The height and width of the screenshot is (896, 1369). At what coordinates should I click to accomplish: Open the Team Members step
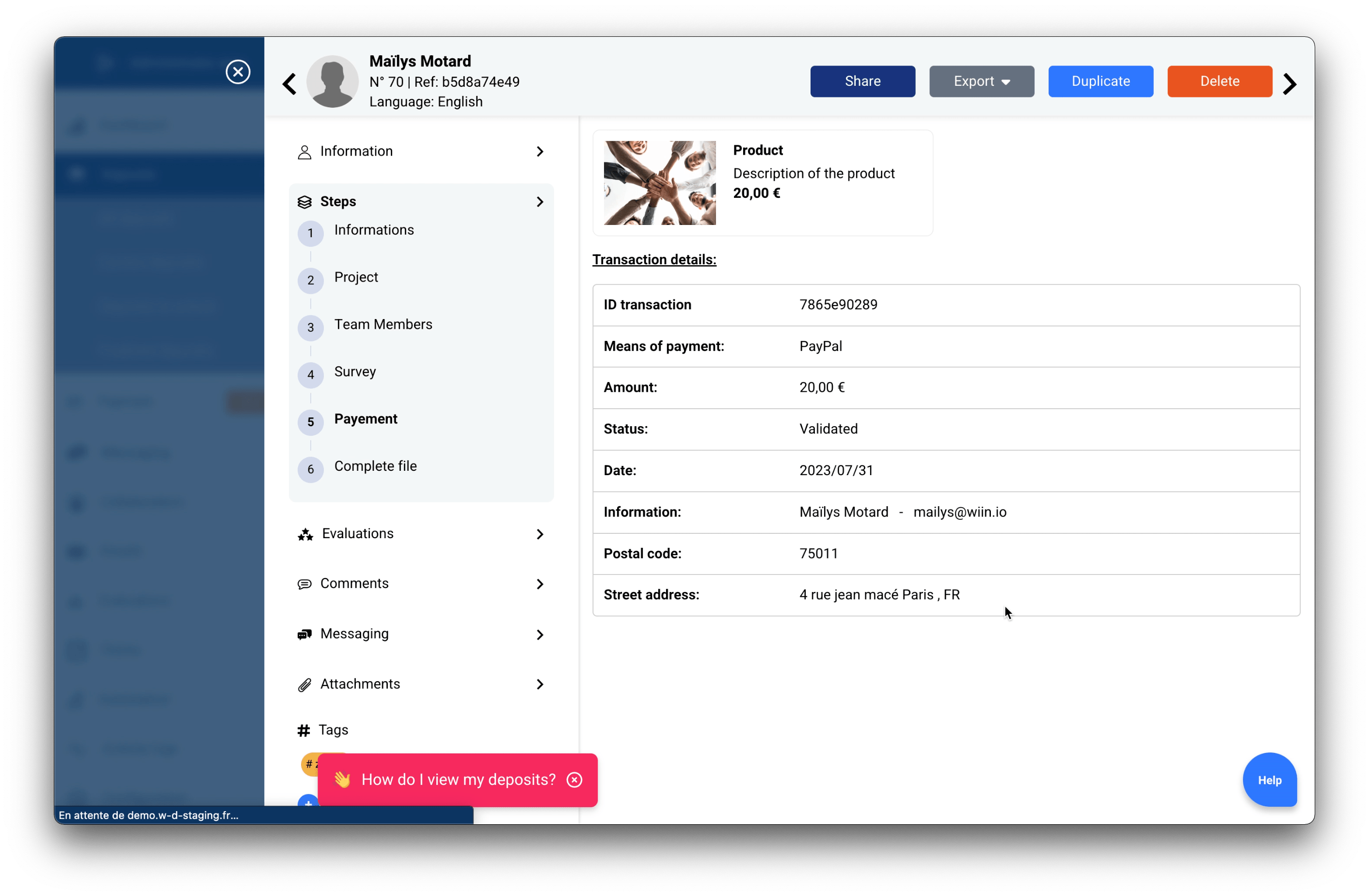382,324
